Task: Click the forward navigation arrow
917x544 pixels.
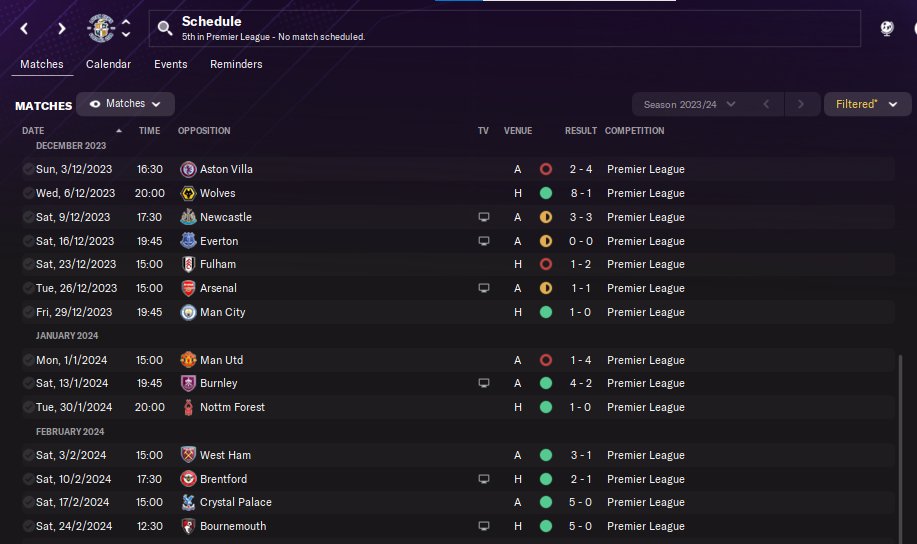Action: pyautogui.click(x=62, y=28)
